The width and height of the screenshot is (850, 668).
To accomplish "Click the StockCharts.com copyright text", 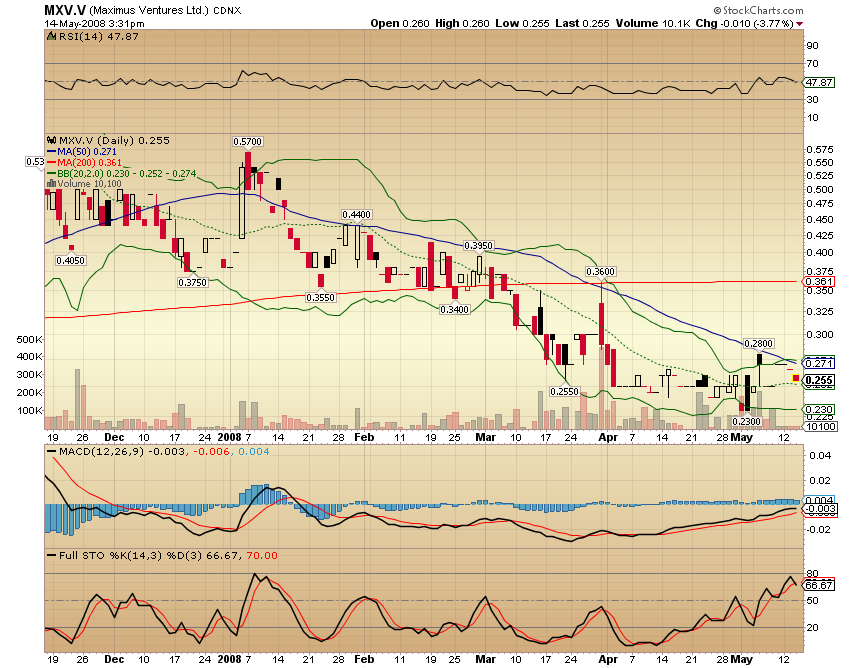I will click(758, 10).
